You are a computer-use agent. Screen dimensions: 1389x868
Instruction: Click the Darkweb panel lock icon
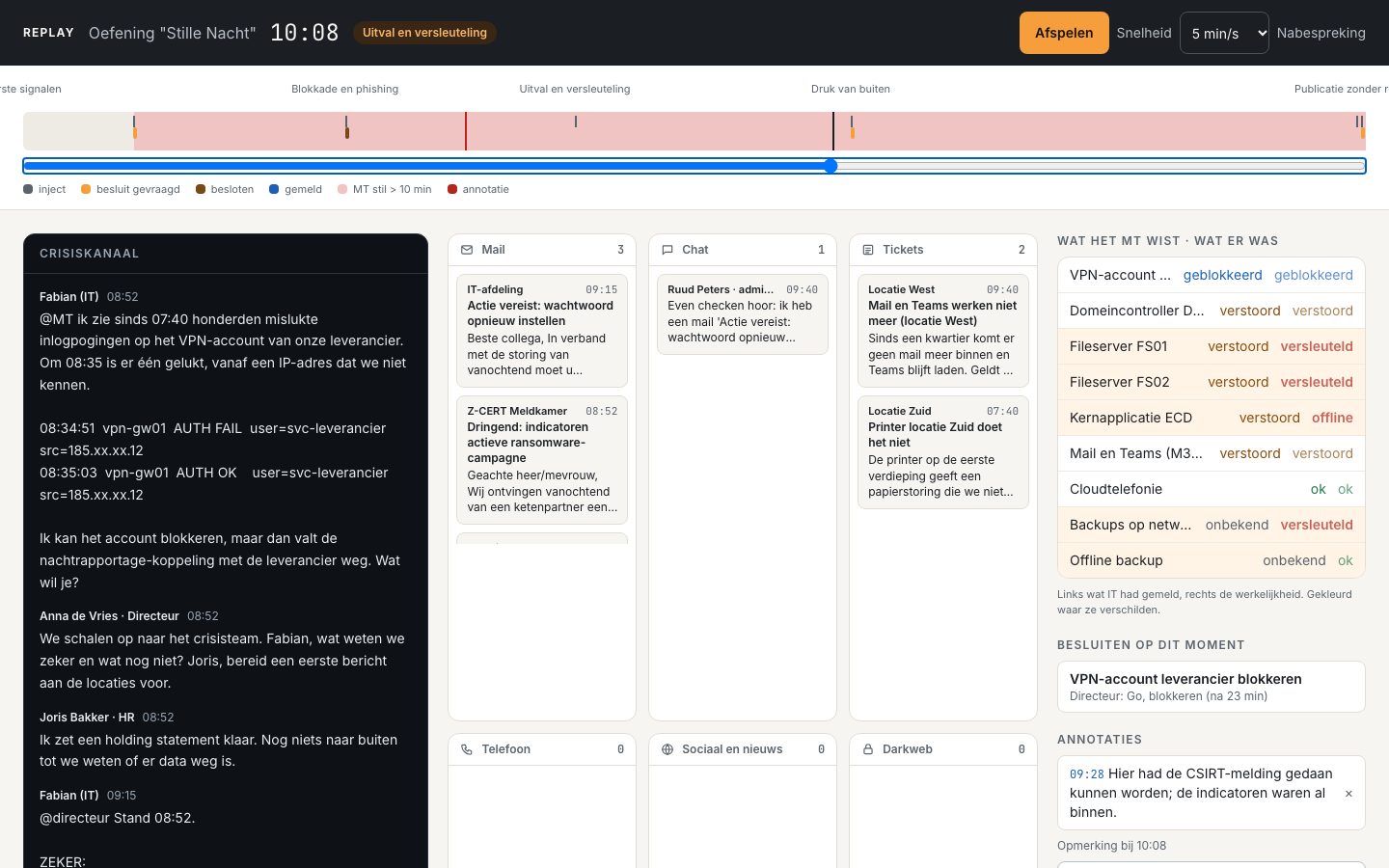click(868, 749)
